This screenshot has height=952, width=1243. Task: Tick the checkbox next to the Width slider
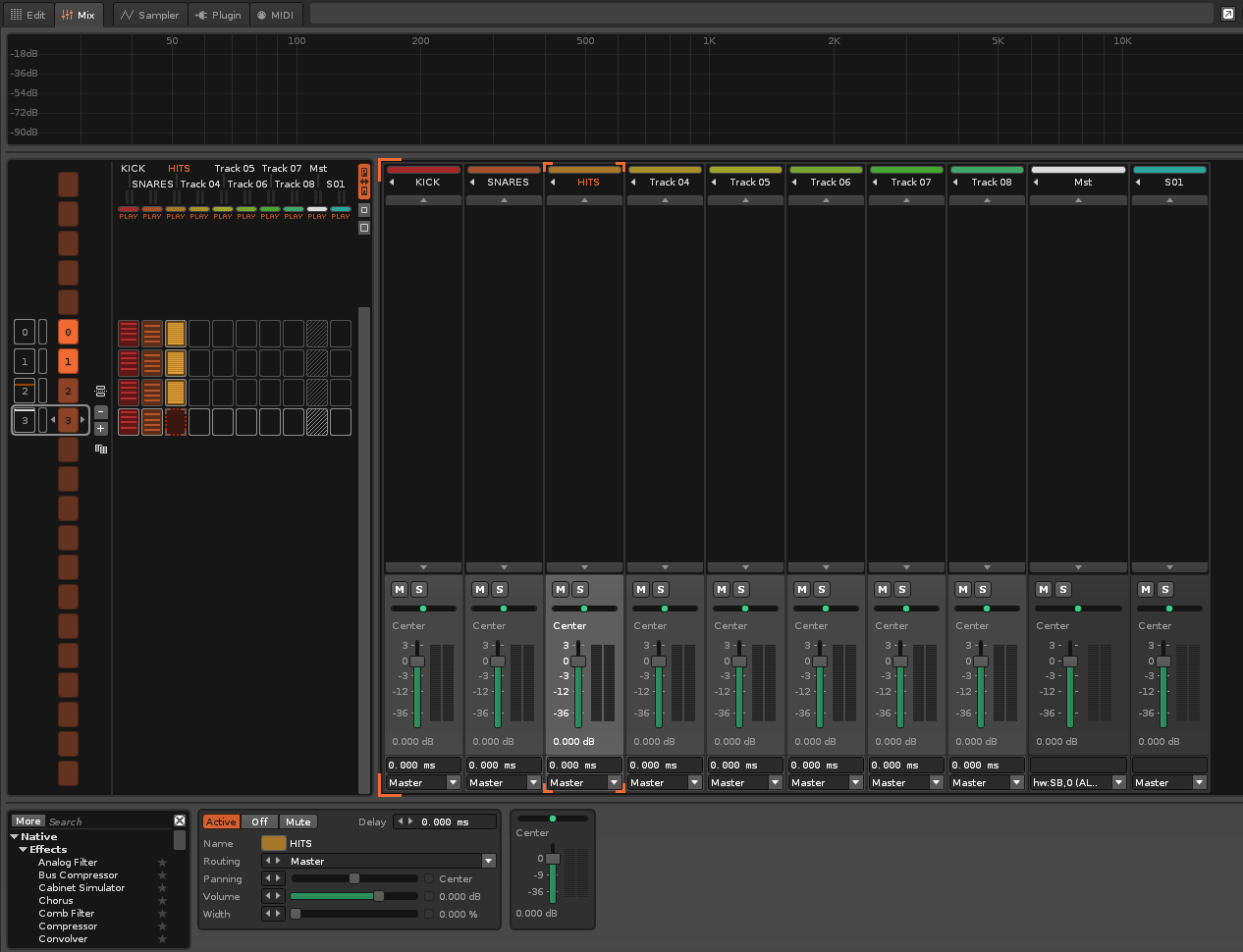tap(429, 915)
